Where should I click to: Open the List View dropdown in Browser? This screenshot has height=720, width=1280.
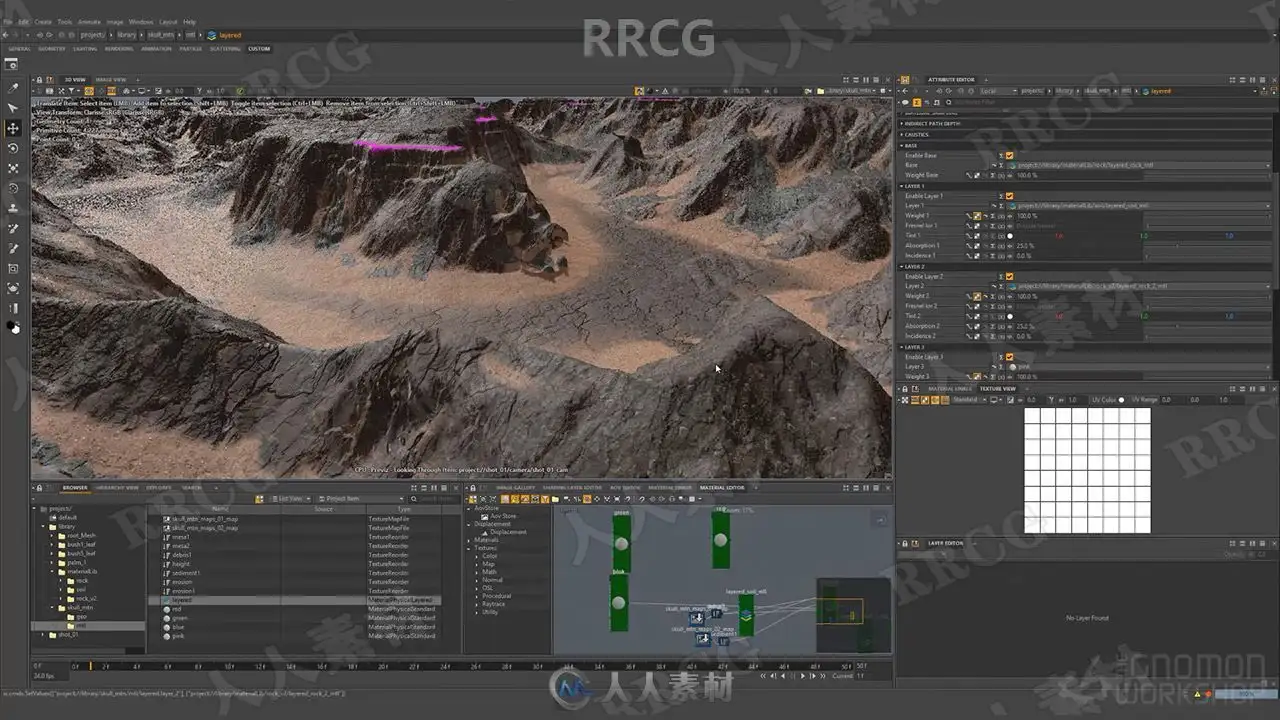(290, 498)
